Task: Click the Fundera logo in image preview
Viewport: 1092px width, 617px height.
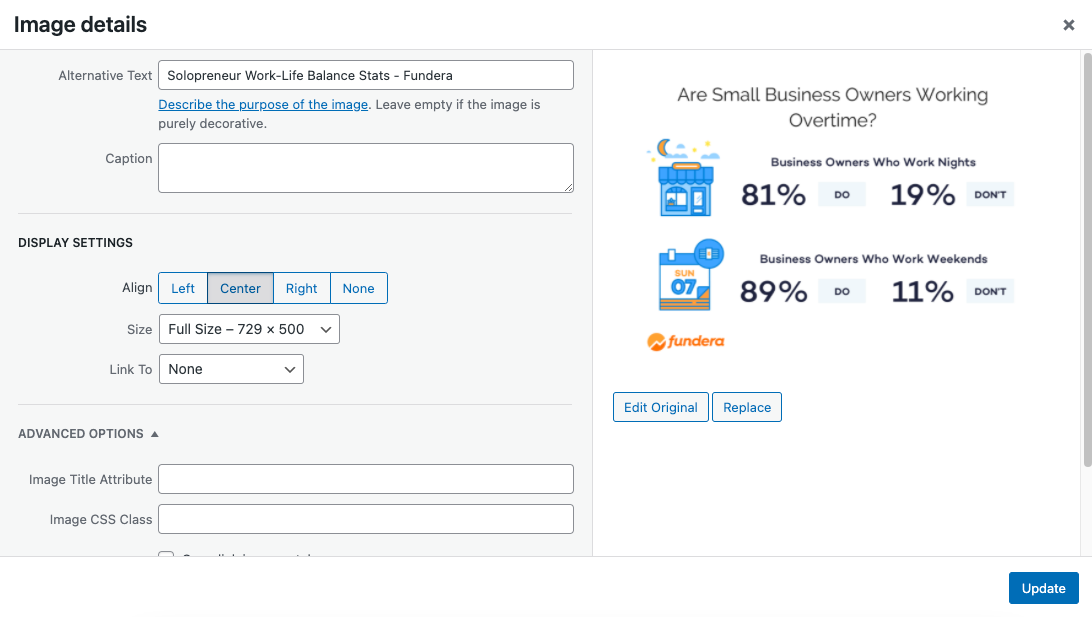Action: (x=686, y=342)
